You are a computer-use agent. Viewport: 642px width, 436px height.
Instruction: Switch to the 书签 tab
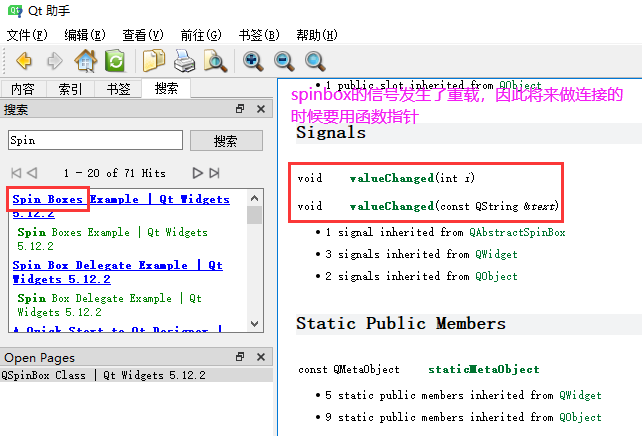tap(118, 89)
